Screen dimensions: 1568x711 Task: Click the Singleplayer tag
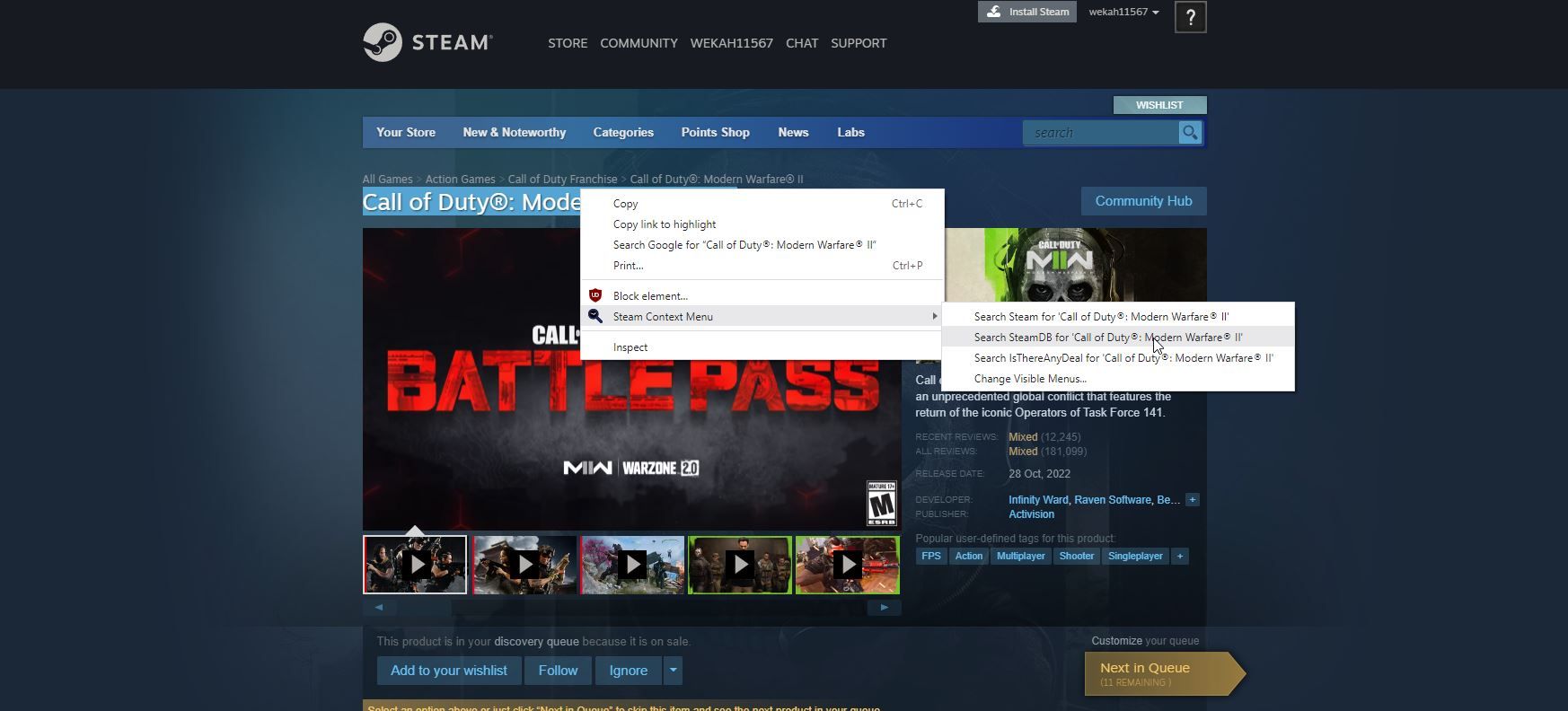click(1135, 557)
